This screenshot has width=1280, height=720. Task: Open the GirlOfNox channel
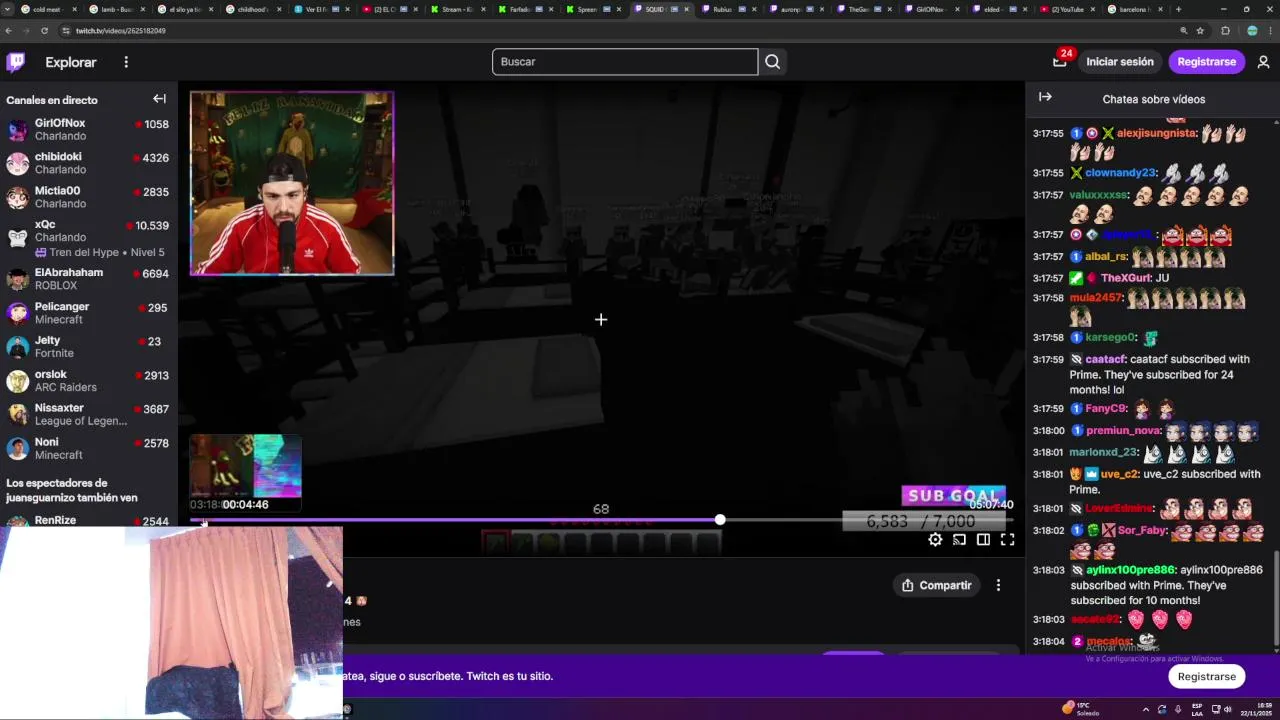pyautogui.click(x=89, y=130)
